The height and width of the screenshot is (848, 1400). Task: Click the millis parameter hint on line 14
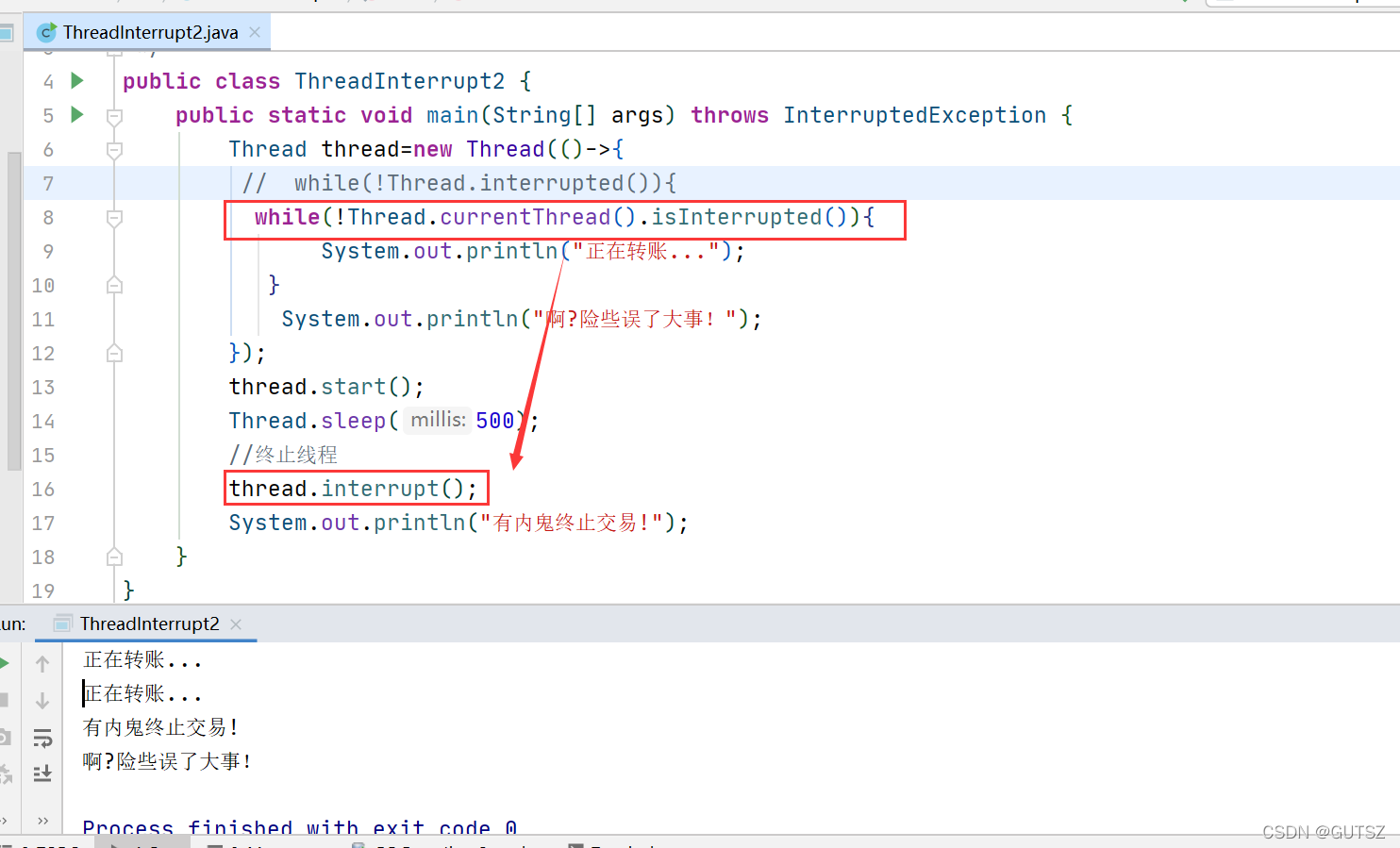[438, 420]
